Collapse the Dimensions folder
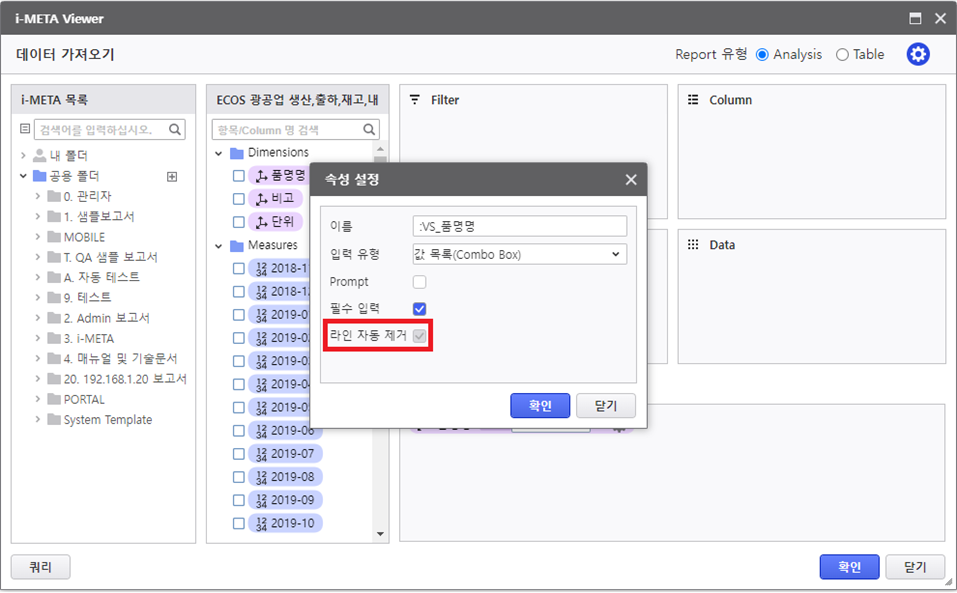 pyautogui.click(x=219, y=153)
